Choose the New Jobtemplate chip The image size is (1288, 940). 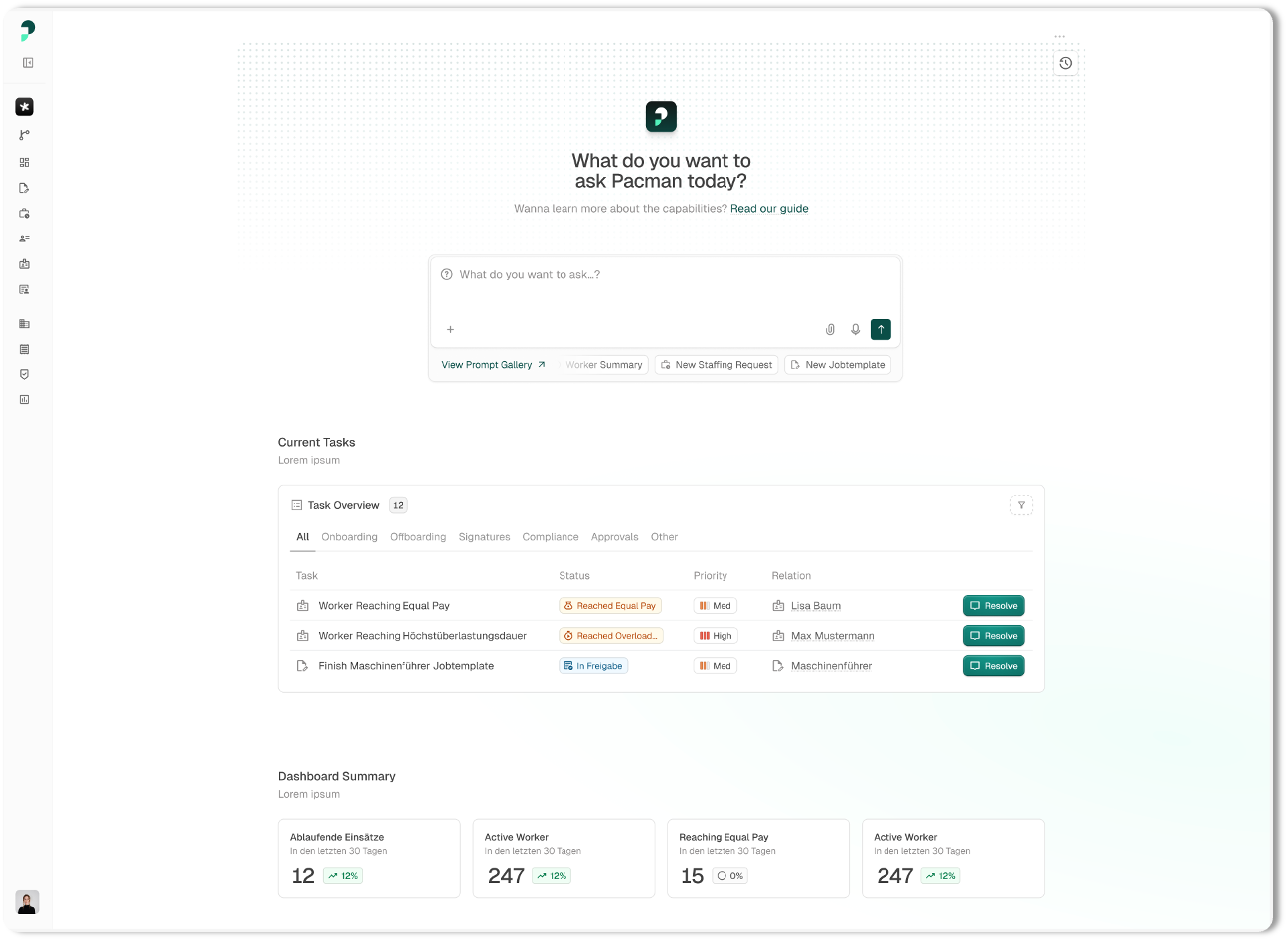click(x=838, y=365)
